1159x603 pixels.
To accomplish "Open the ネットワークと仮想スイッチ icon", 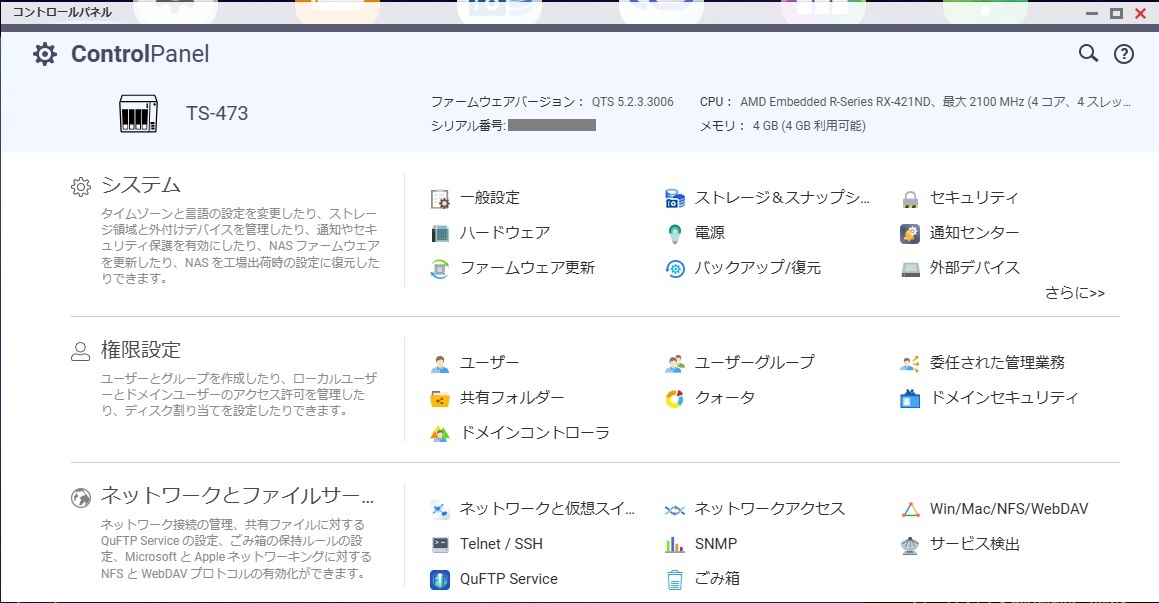I will [x=440, y=510].
